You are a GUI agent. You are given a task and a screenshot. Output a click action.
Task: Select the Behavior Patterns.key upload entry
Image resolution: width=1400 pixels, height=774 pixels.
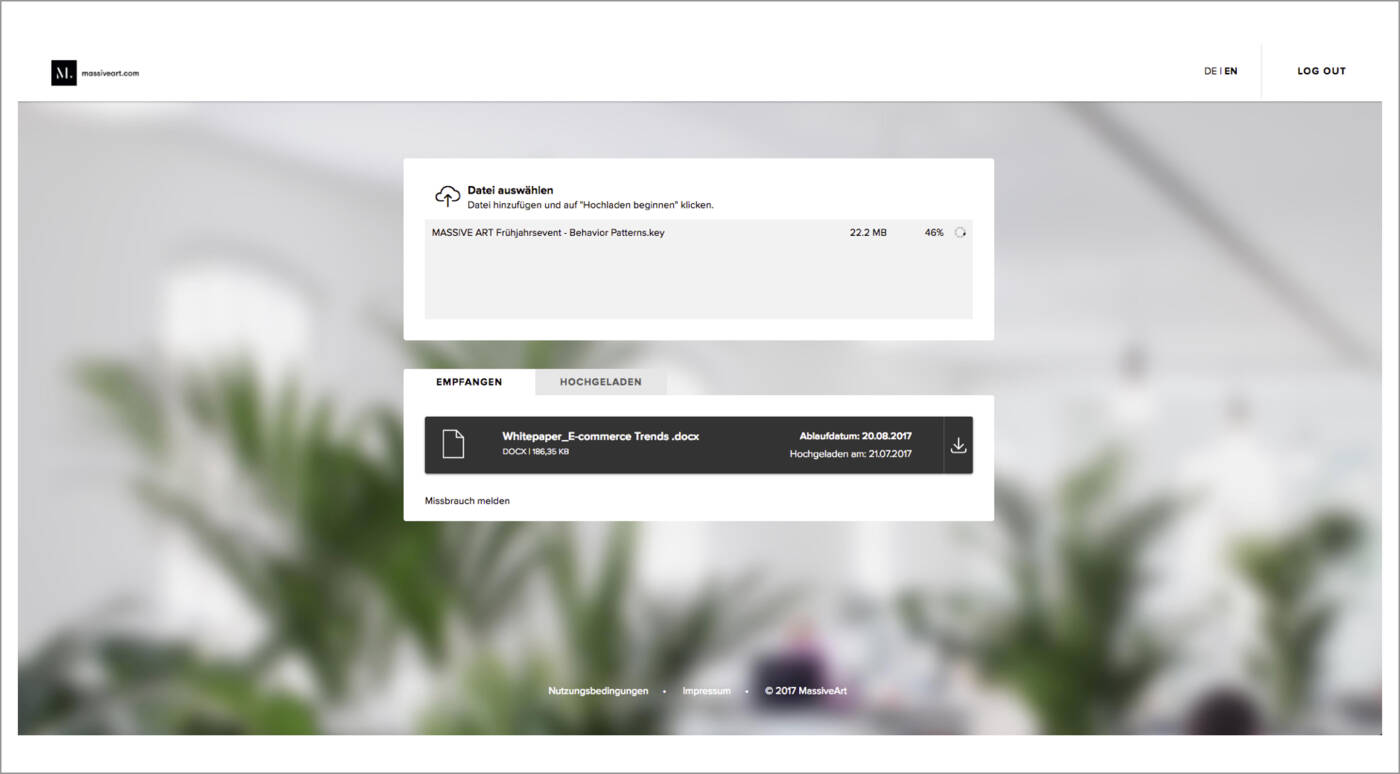point(548,233)
